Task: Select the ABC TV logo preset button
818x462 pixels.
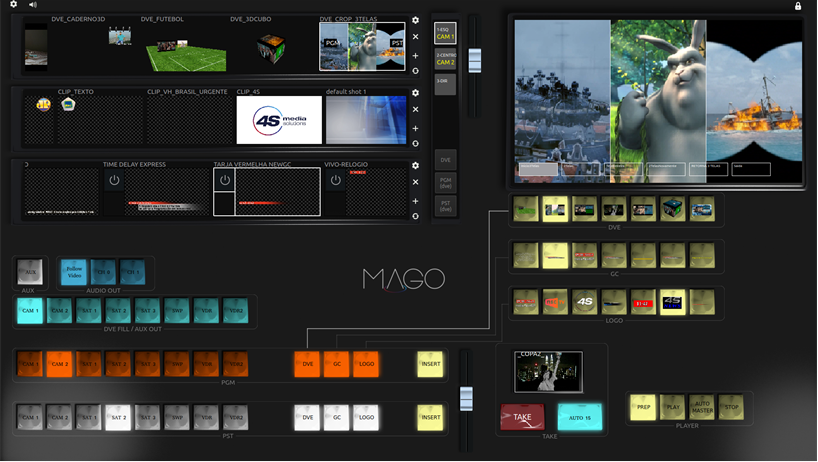Action: coord(555,302)
